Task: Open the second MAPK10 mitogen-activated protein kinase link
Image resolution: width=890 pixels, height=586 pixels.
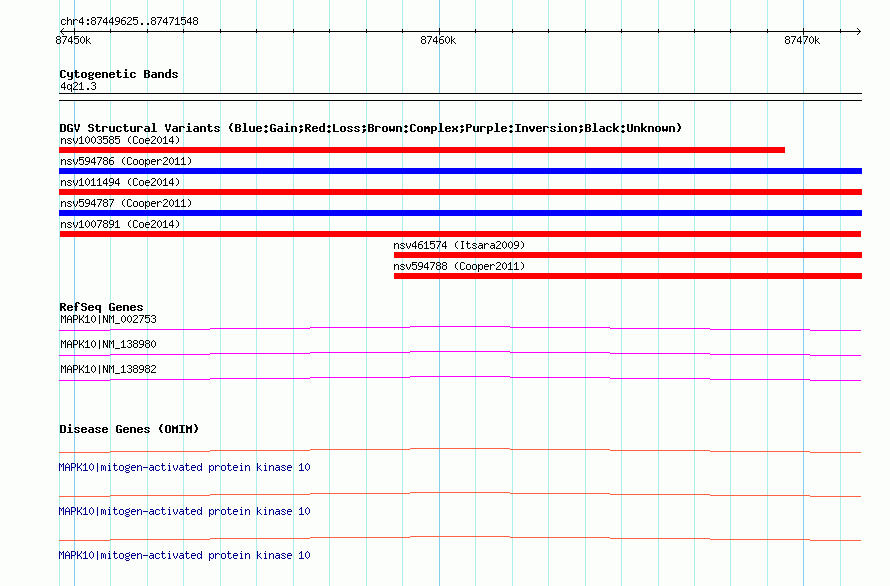Action: click(184, 511)
